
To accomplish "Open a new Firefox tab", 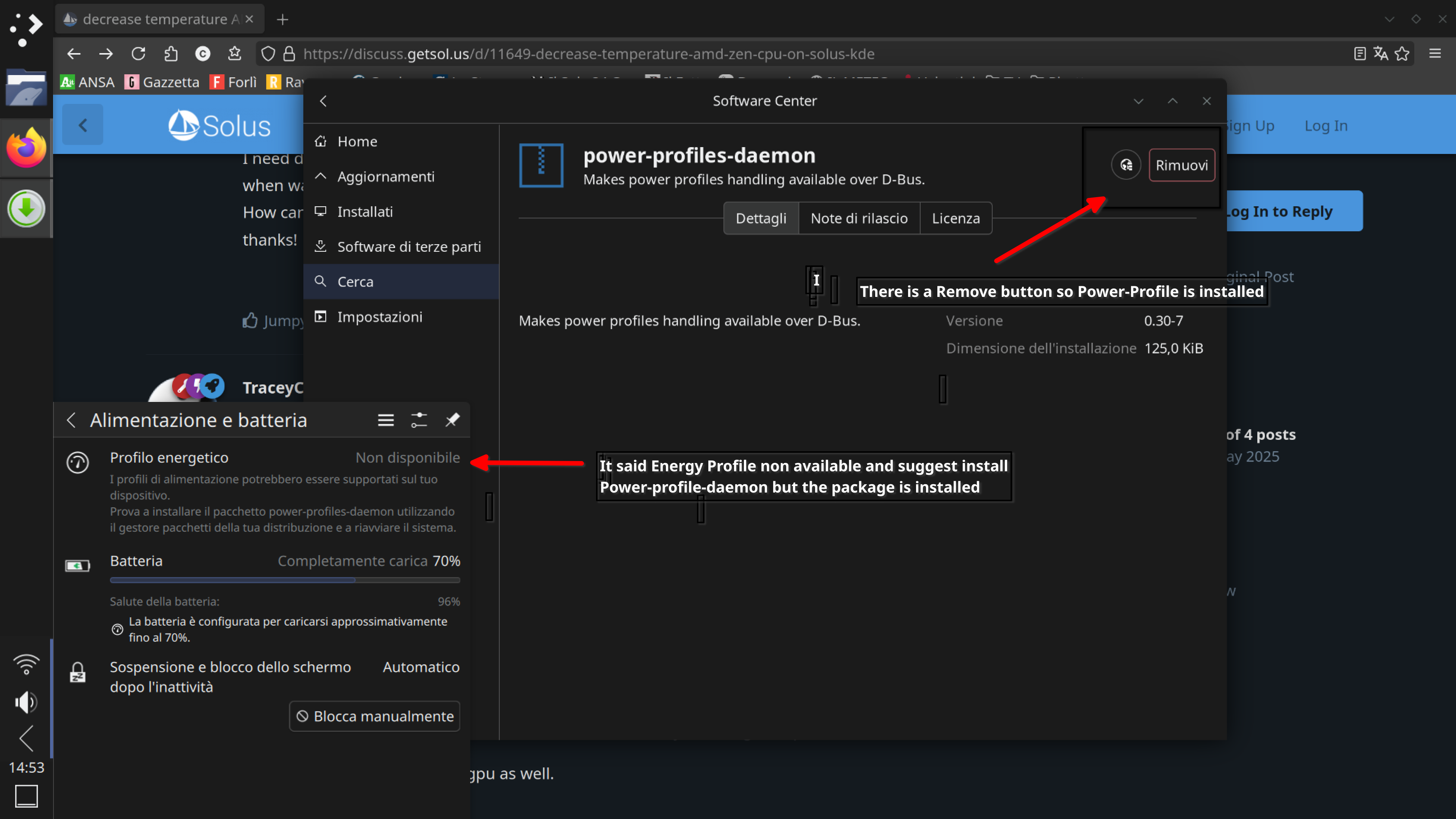I will pos(282,20).
